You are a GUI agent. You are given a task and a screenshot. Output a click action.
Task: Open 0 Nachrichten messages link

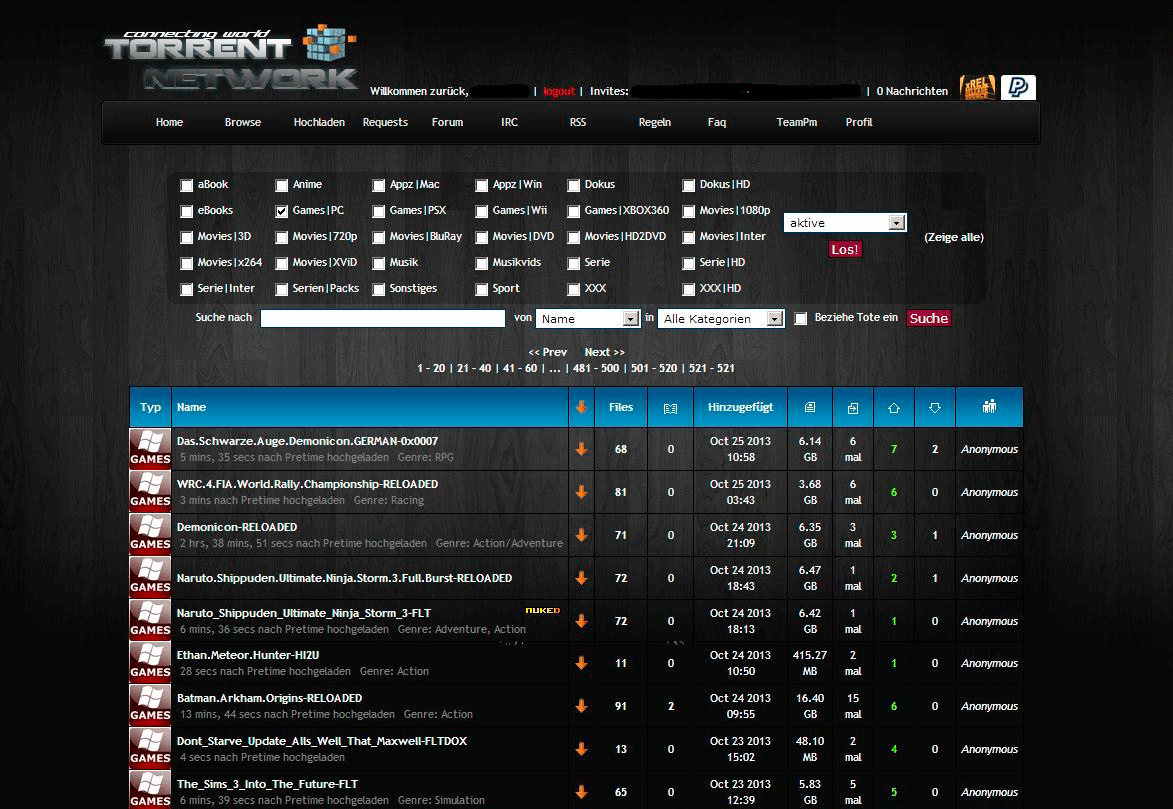[x=912, y=91]
